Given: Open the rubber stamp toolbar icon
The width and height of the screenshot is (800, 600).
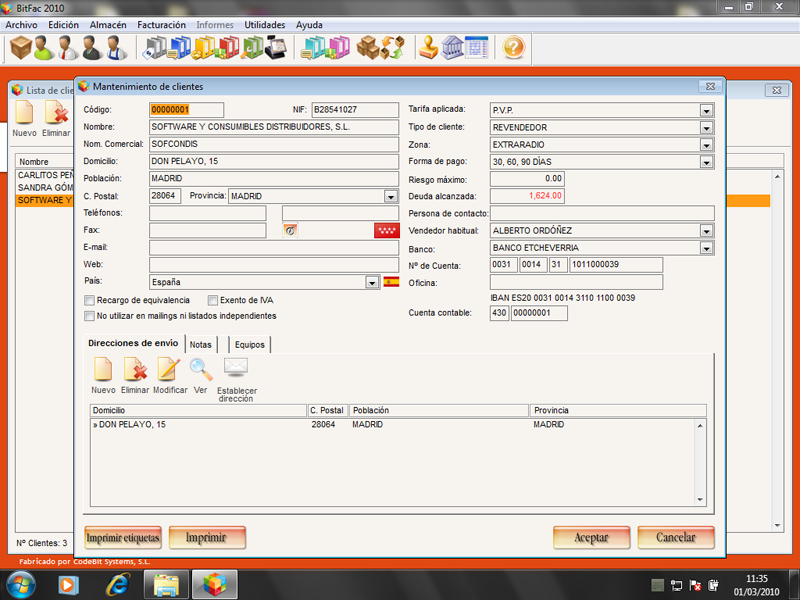Looking at the screenshot, I should pyautogui.click(x=429, y=47).
